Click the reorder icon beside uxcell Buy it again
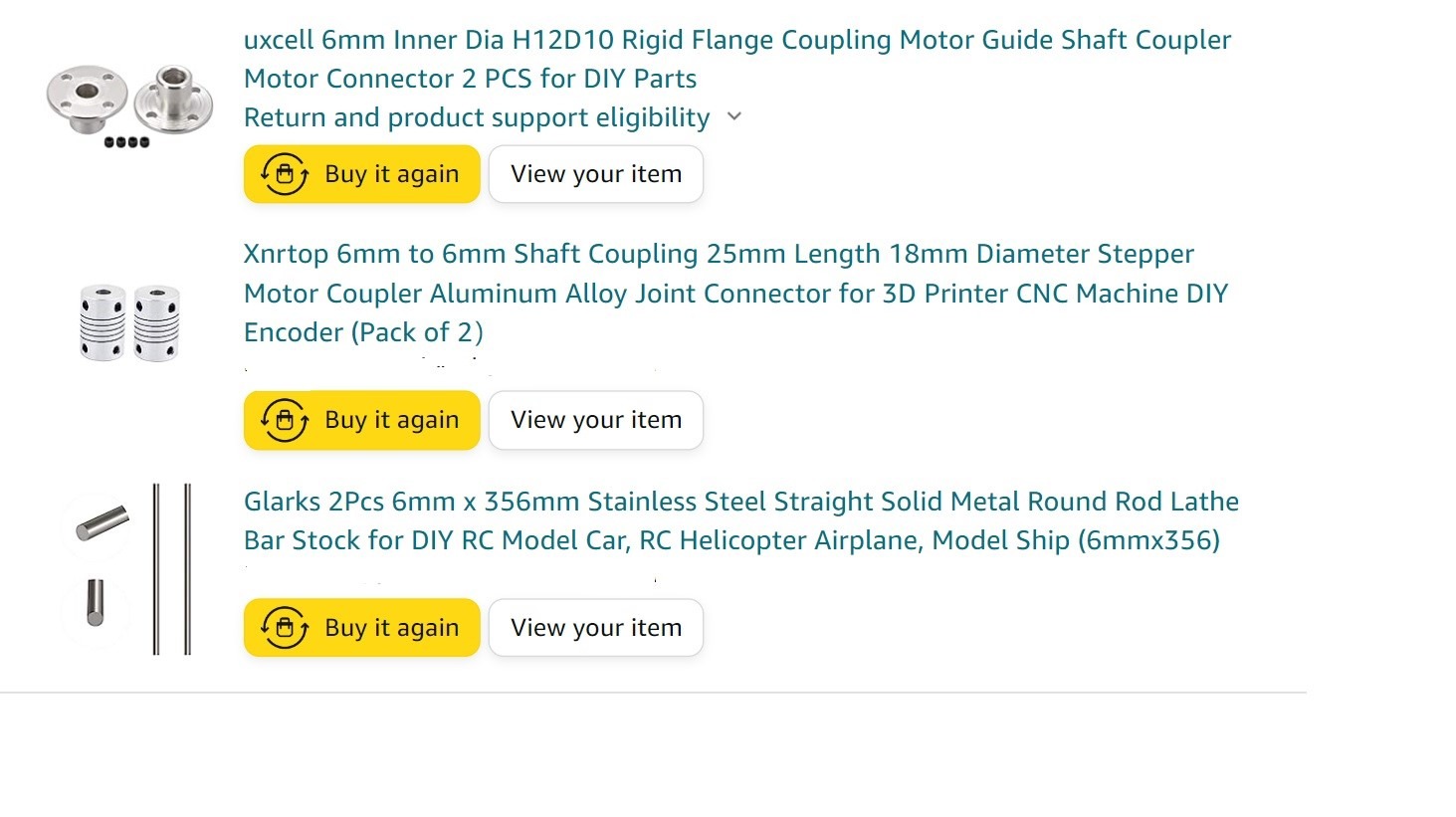The image size is (1456, 817). (285, 174)
